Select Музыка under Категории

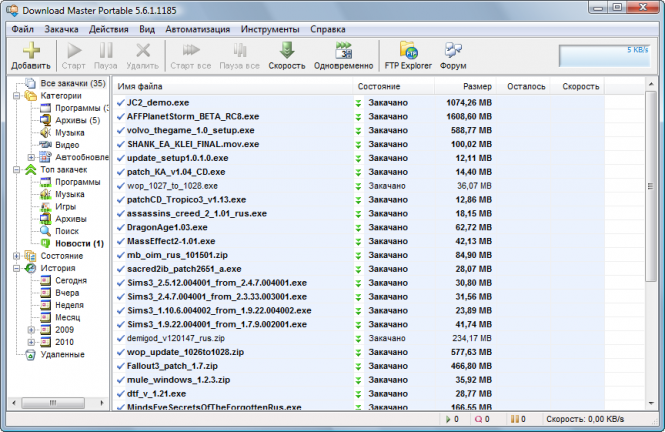pos(70,133)
